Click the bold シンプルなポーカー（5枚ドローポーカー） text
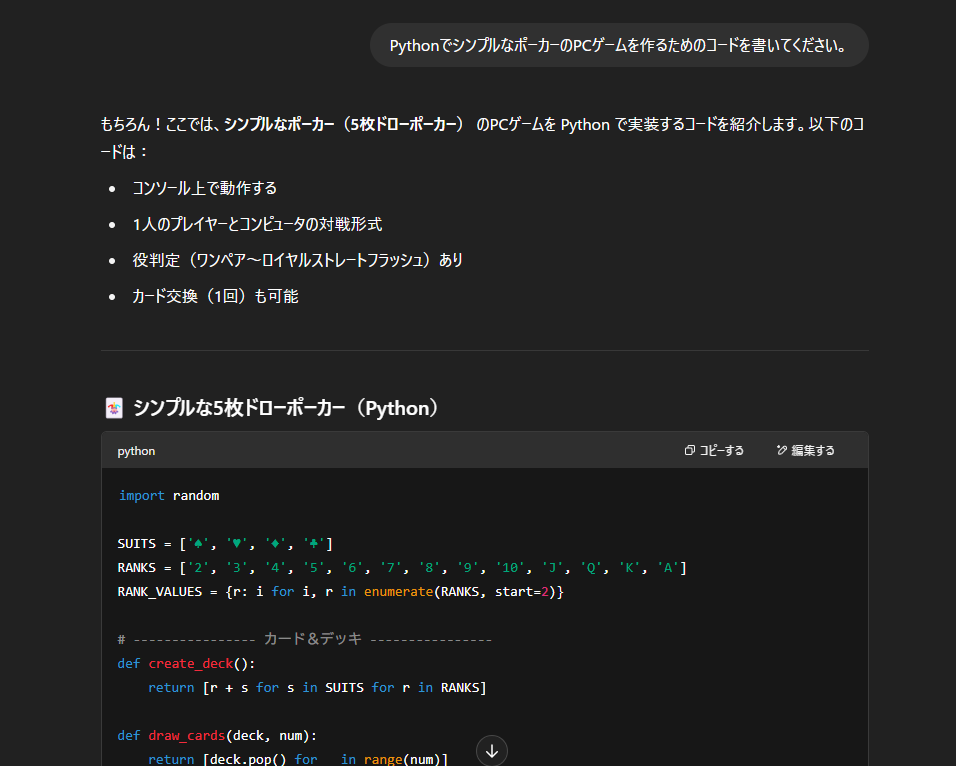The height and width of the screenshot is (766, 956). coord(344,125)
